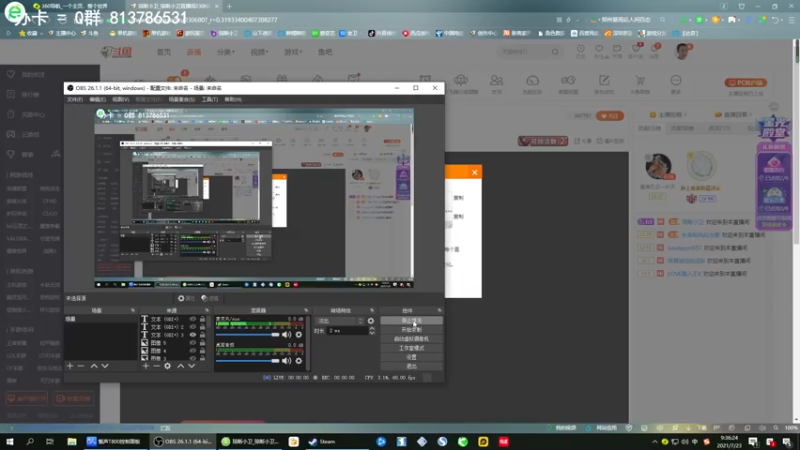This screenshot has height=450, width=800.
Task: Move source up in the sources panel
Action: coord(181,366)
